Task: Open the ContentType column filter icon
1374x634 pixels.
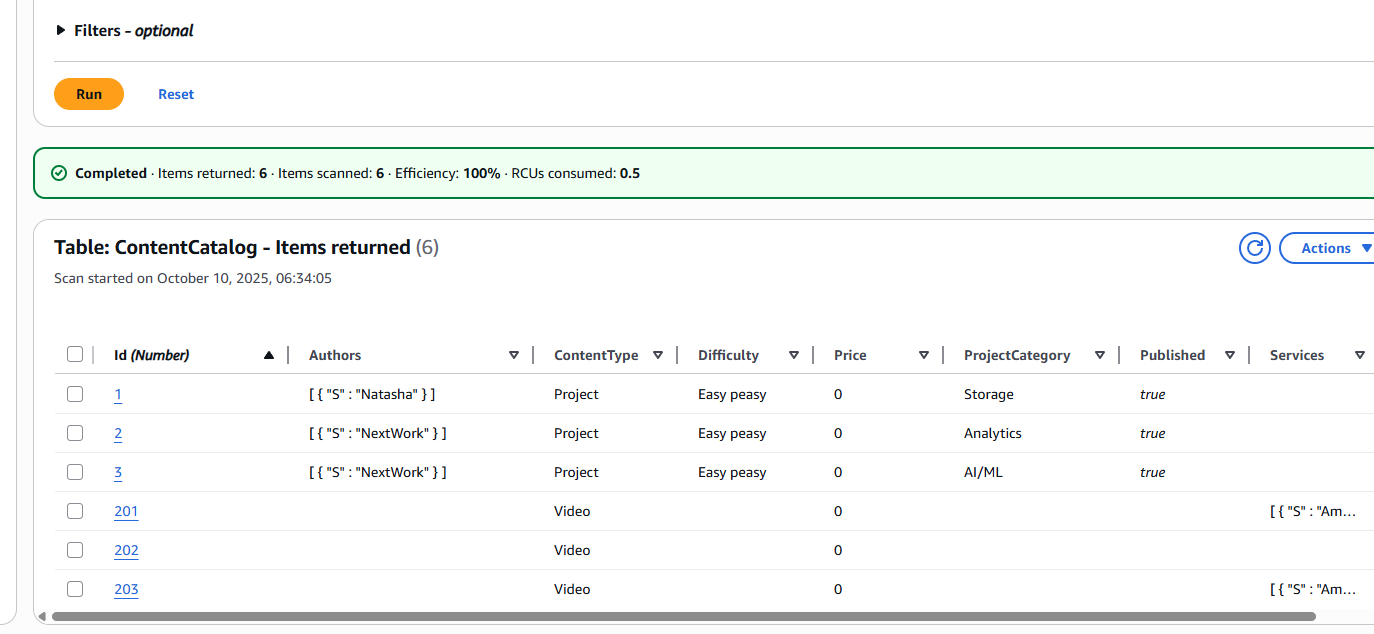Action: click(x=658, y=354)
